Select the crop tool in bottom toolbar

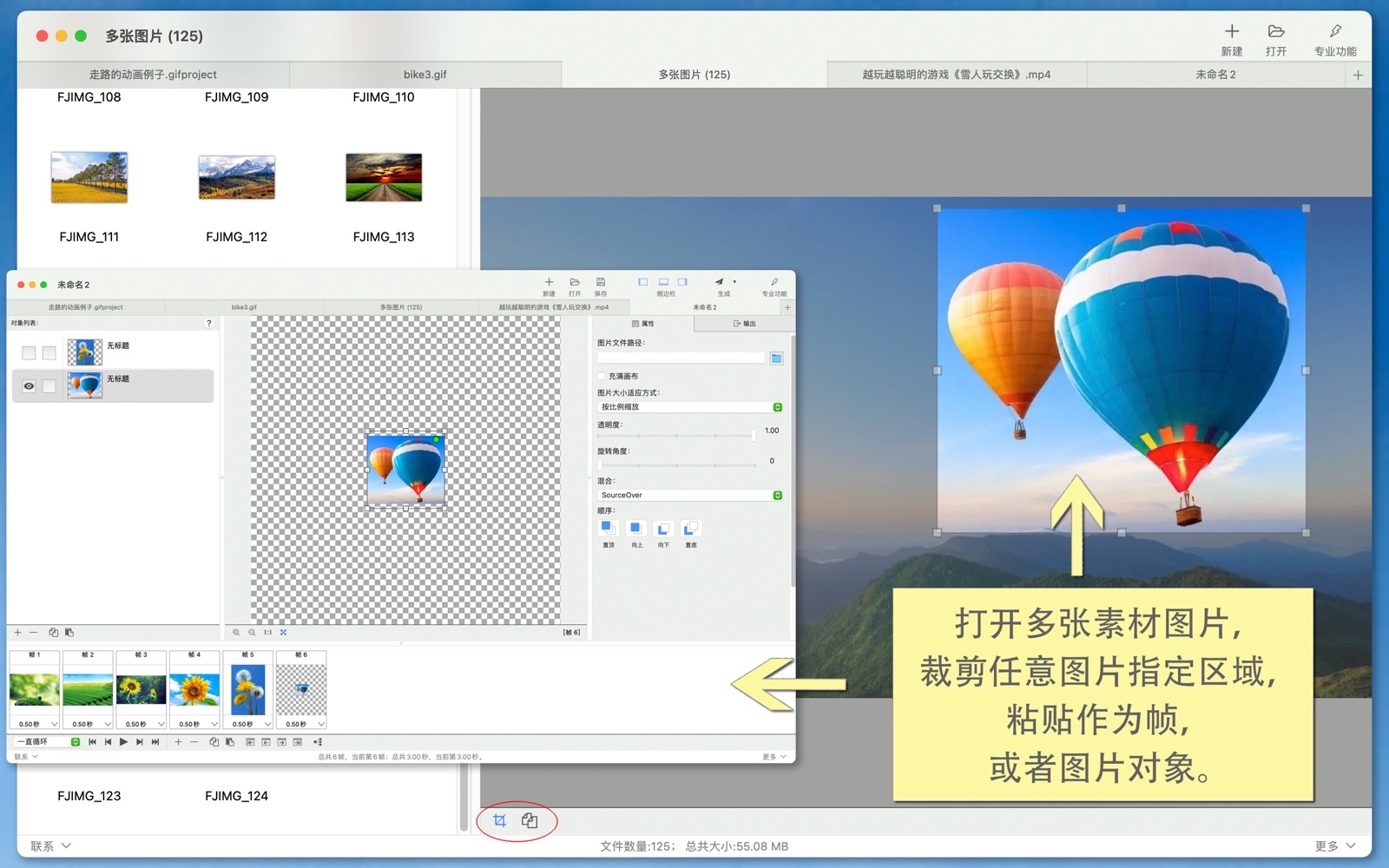[x=499, y=820]
